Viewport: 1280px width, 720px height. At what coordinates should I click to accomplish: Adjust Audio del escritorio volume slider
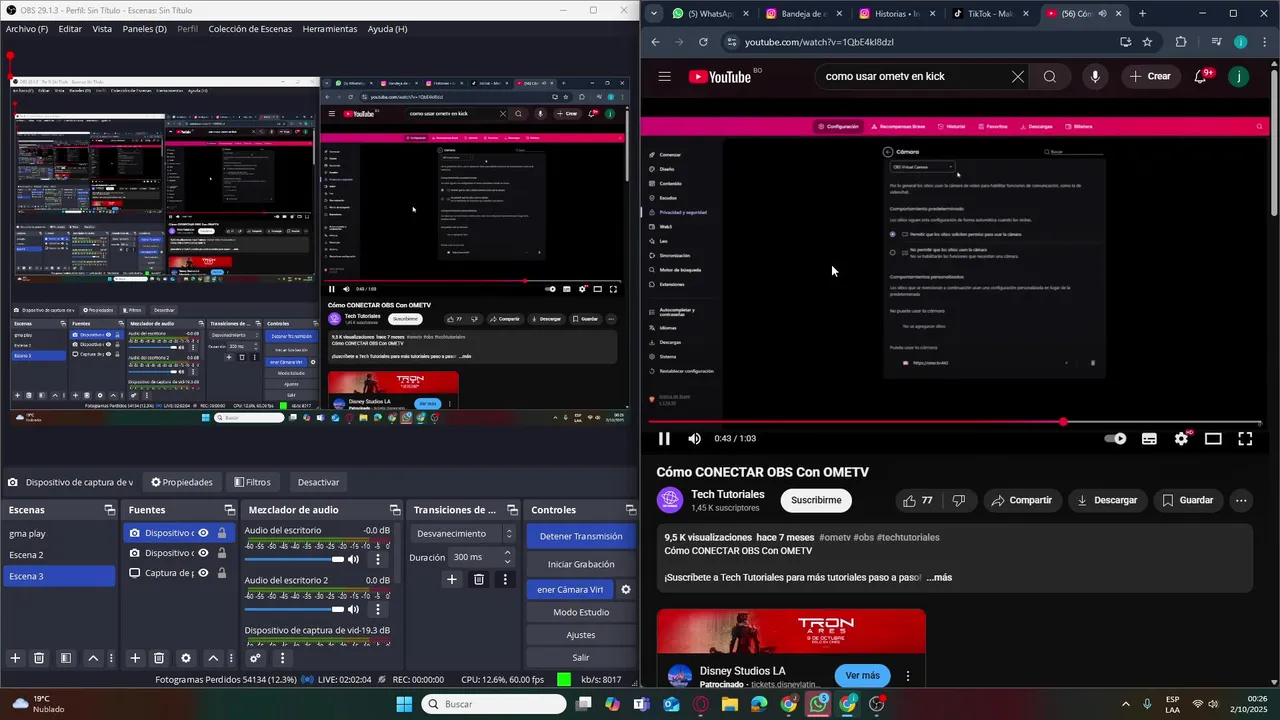pyautogui.click(x=294, y=559)
